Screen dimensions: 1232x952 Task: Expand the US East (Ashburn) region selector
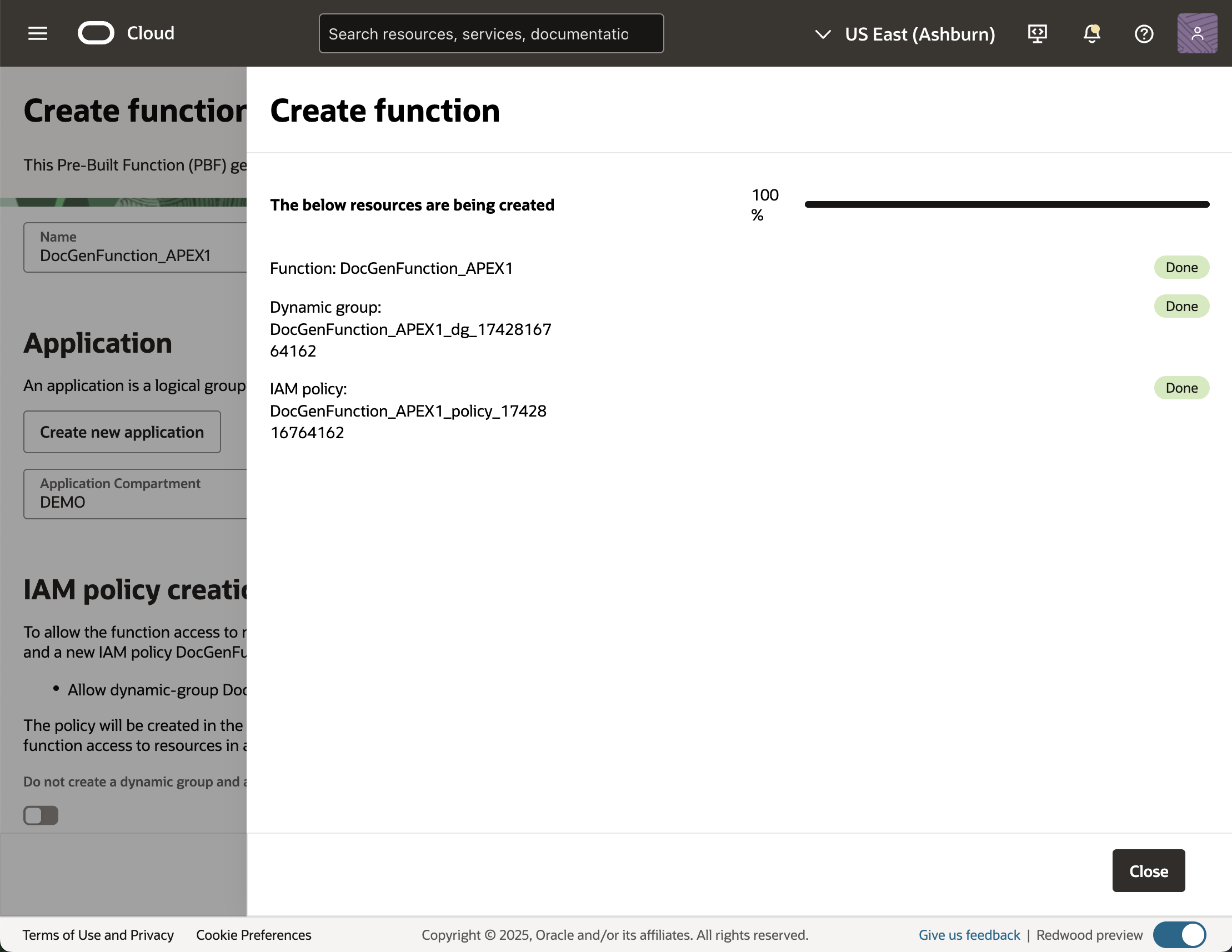919,34
